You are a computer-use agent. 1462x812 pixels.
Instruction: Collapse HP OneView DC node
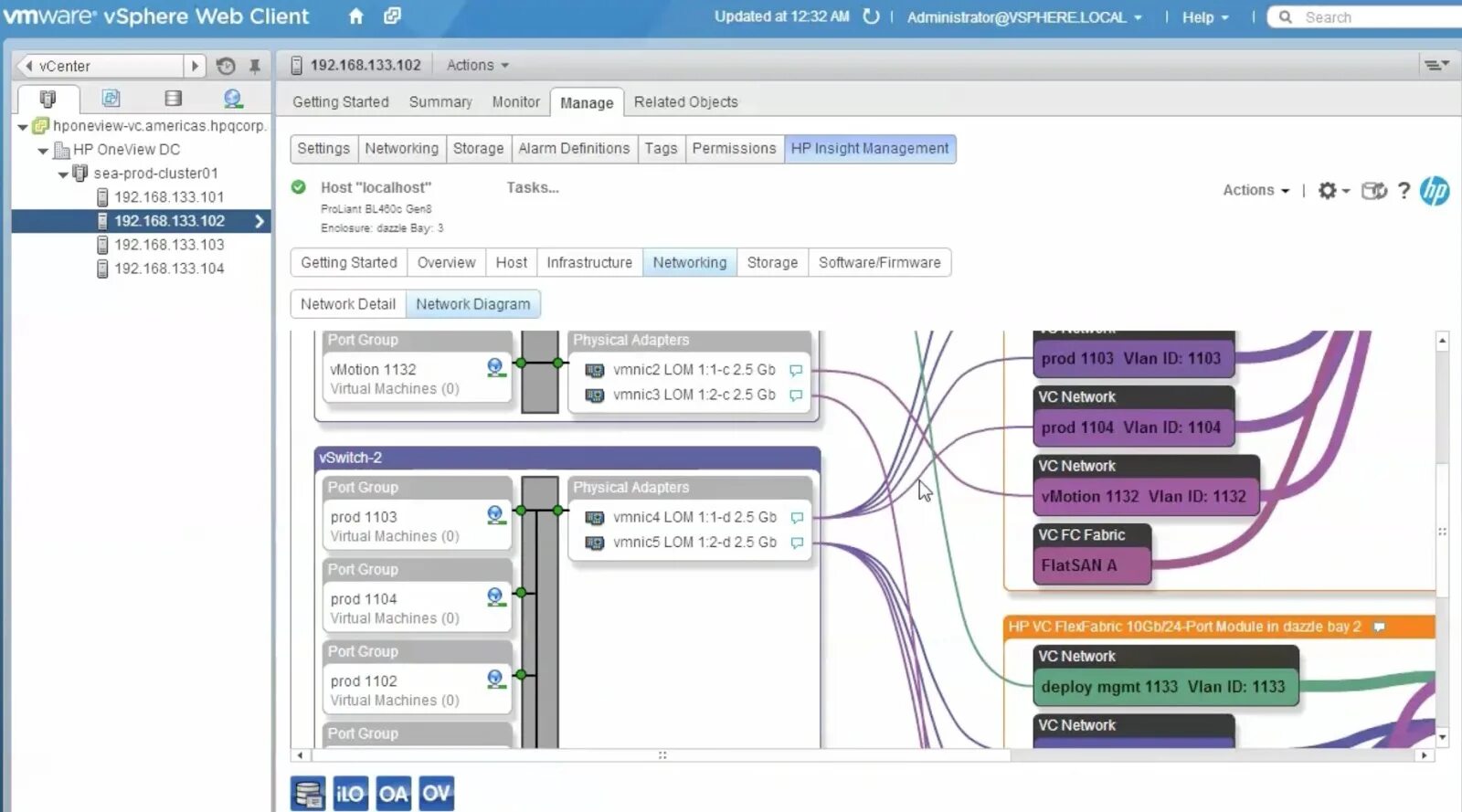(43, 151)
